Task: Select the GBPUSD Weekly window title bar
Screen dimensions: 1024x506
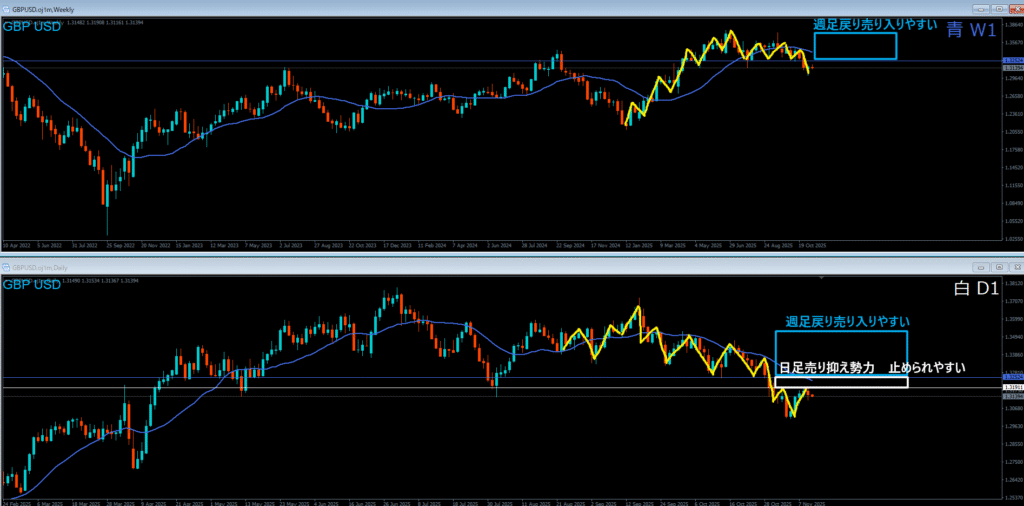Action: [x=500, y=8]
